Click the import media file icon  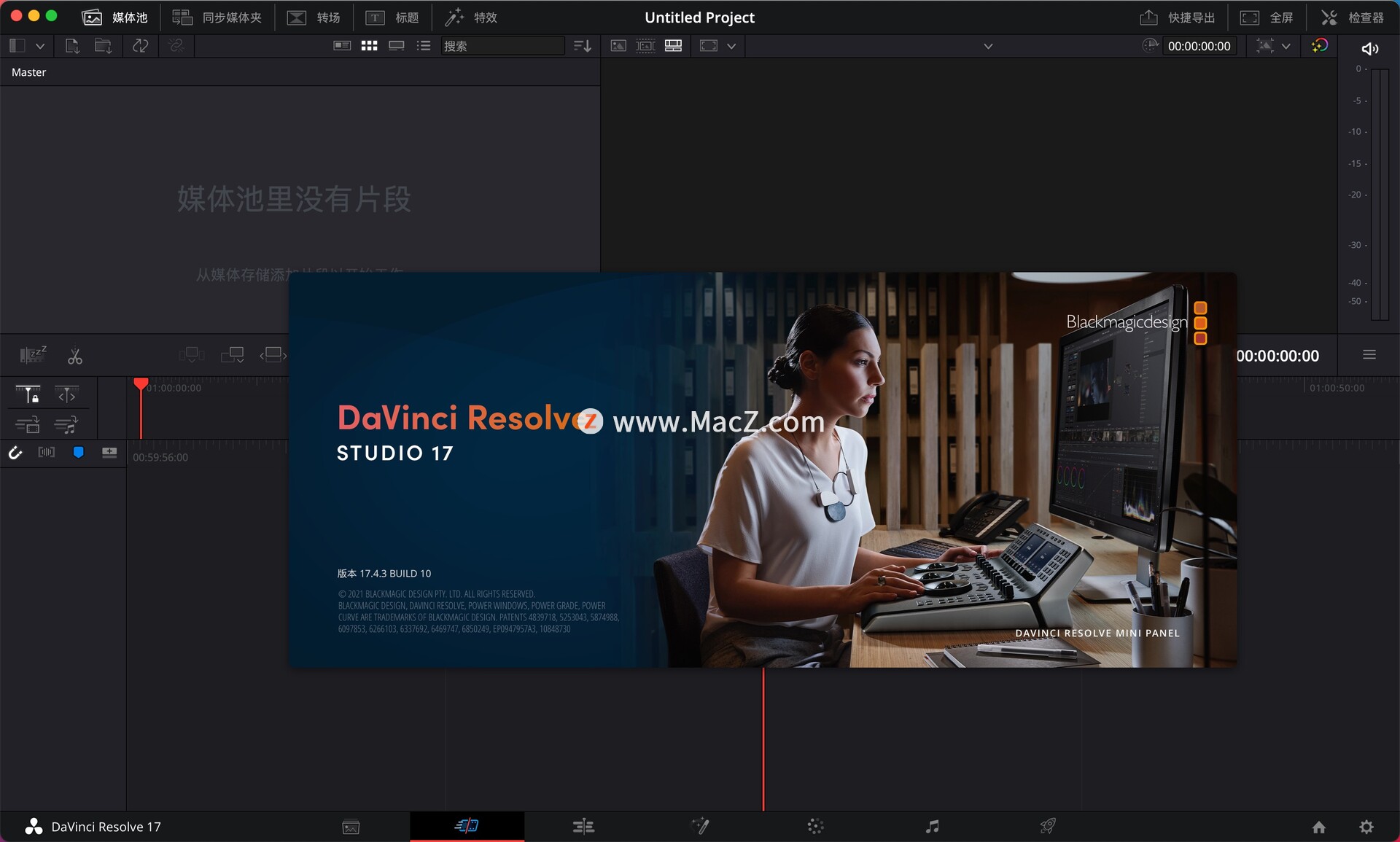pyautogui.click(x=71, y=46)
